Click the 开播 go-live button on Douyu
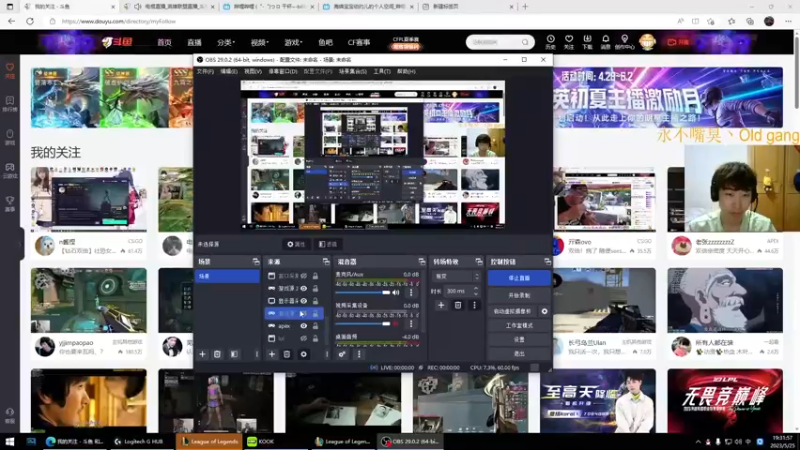Viewport: 800px width, 450px height. coord(678,42)
